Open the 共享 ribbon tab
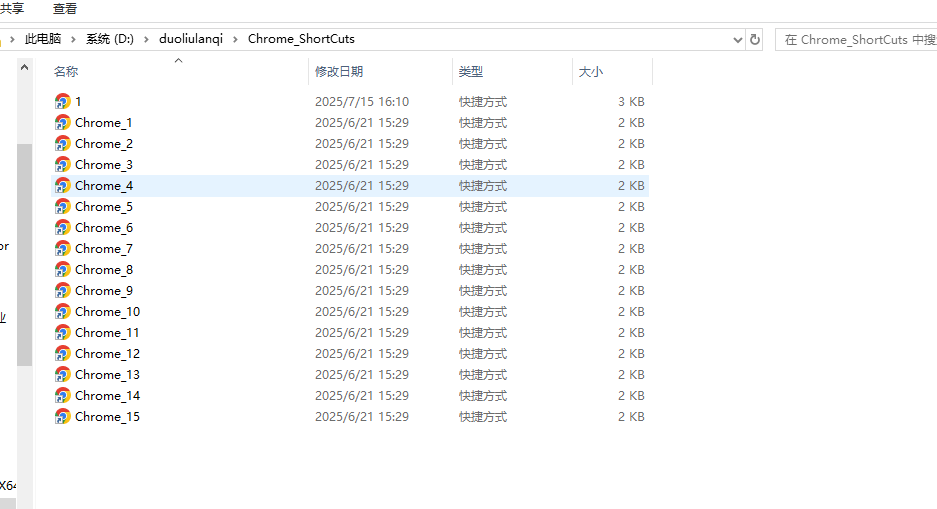The width and height of the screenshot is (937, 509). pos(12,8)
